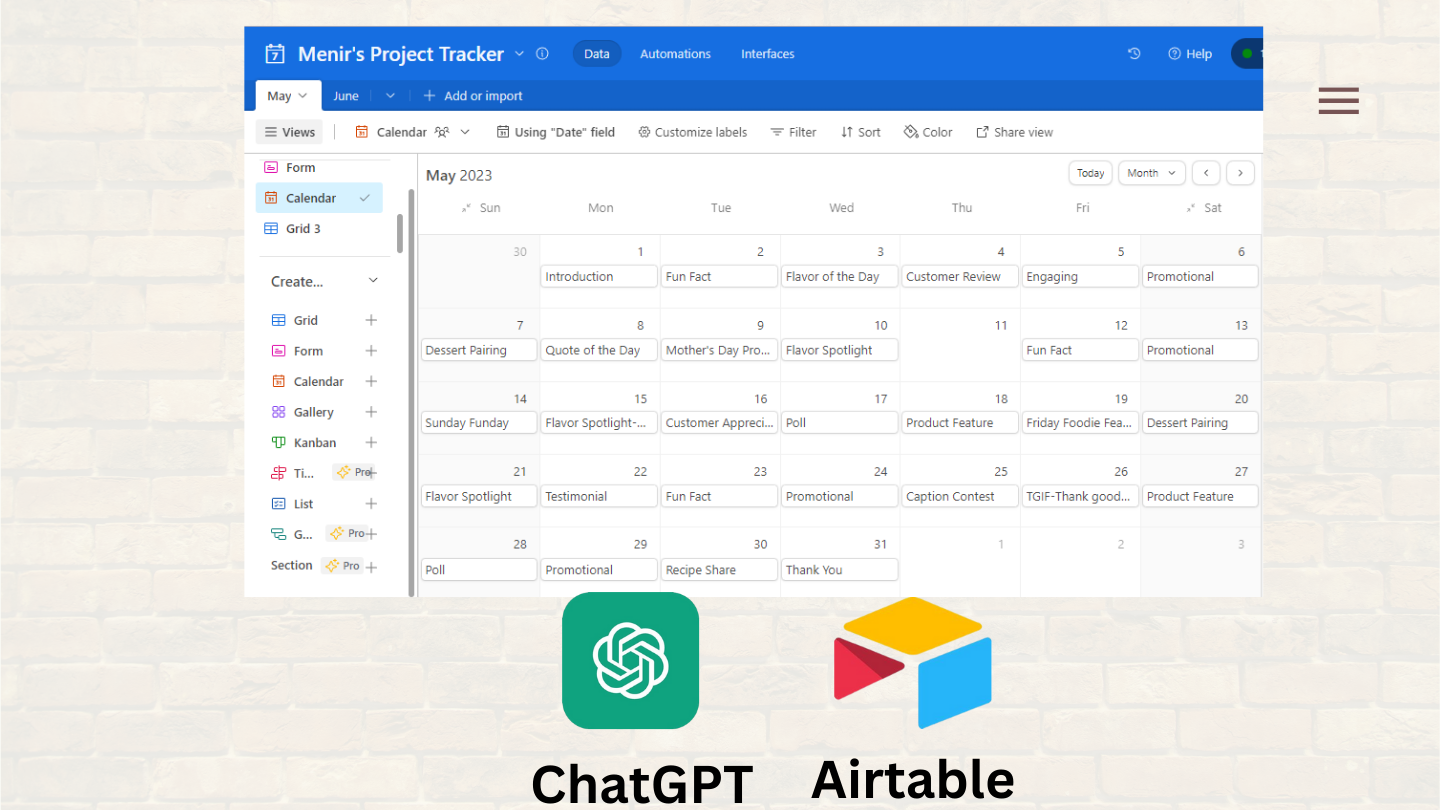Open the Recipe Share event
Screen dimensions: 1440x810
[719, 570]
